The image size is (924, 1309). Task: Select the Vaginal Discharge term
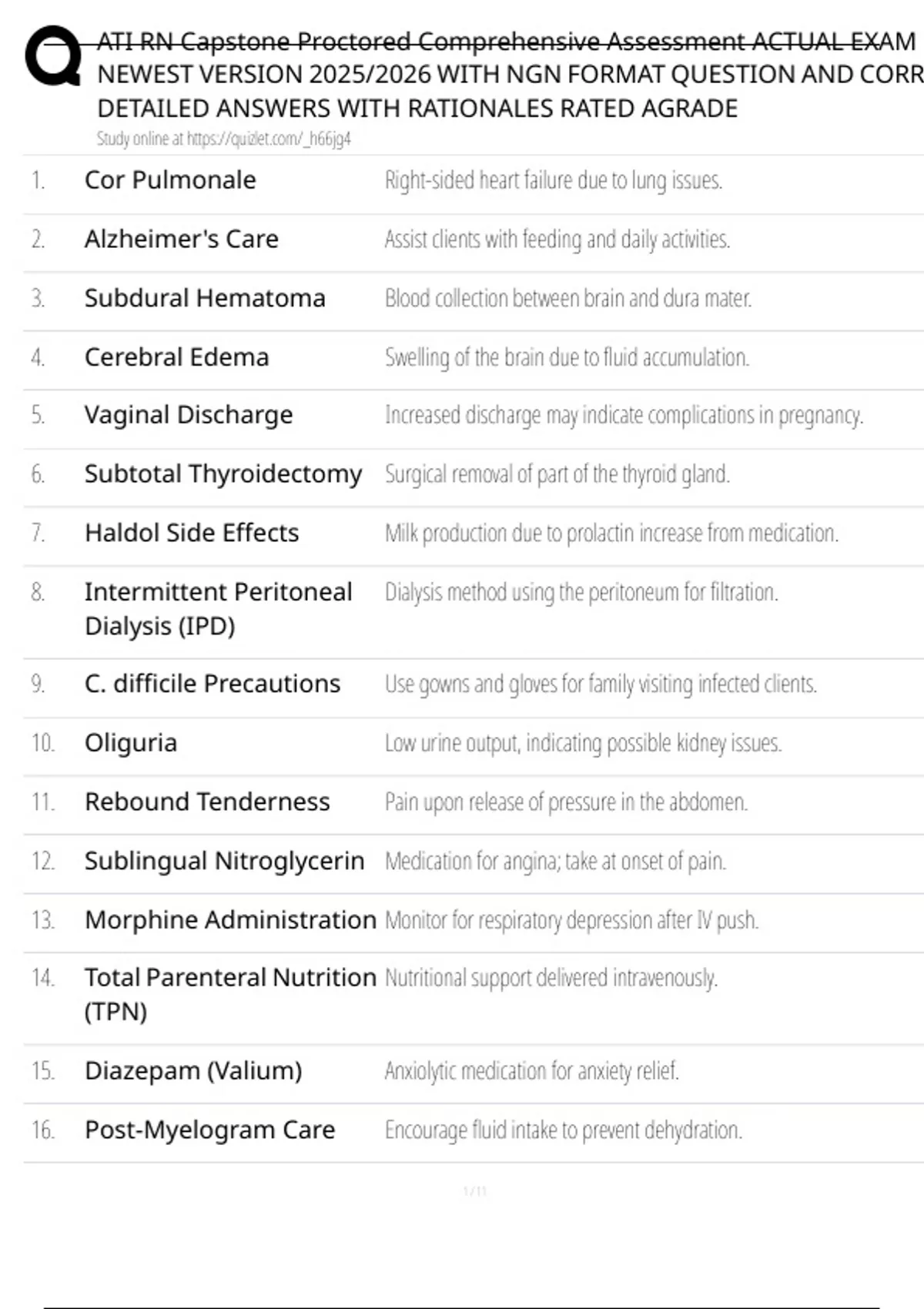(x=189, y=416)
